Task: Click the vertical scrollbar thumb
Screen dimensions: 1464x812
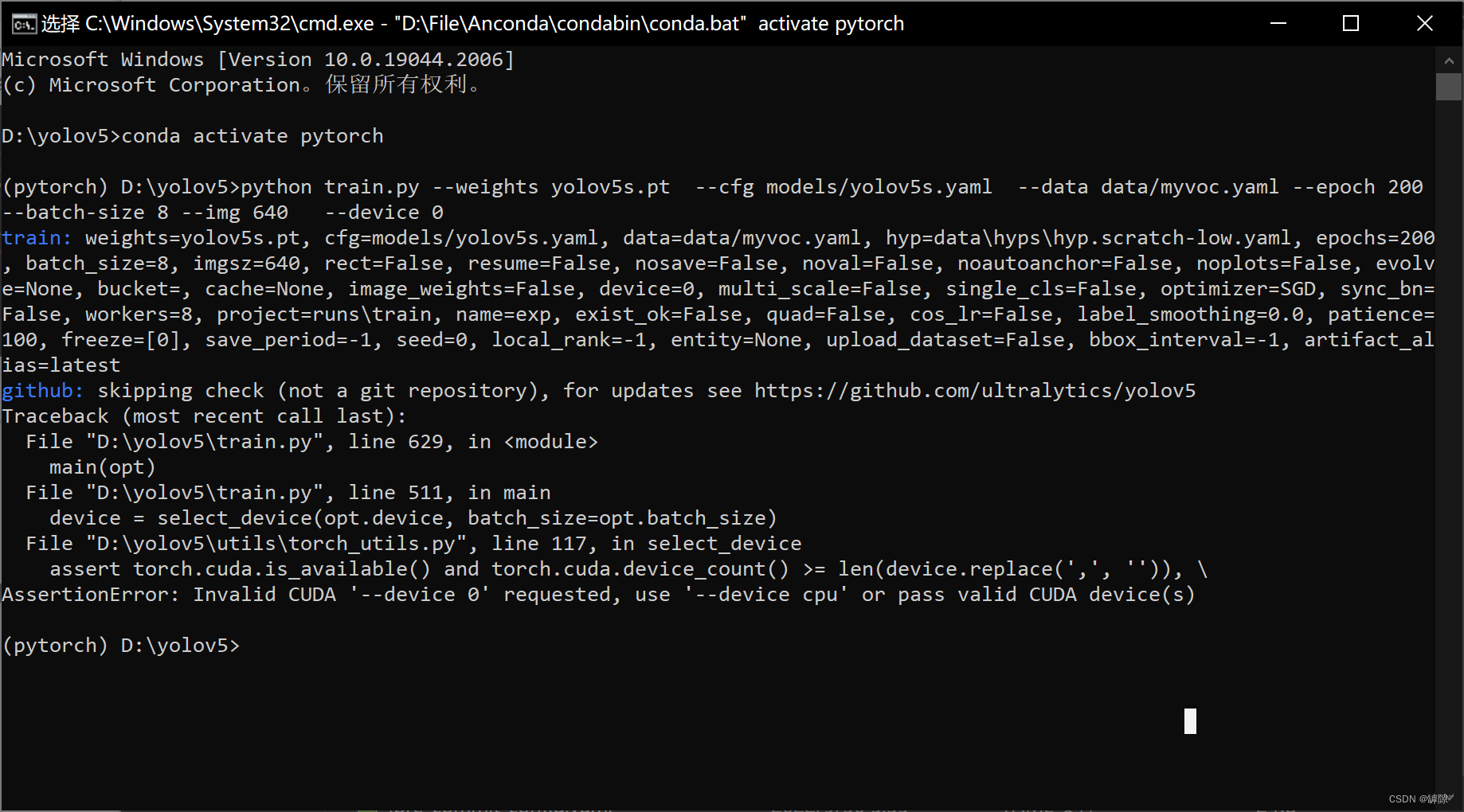Action: 1449,87
